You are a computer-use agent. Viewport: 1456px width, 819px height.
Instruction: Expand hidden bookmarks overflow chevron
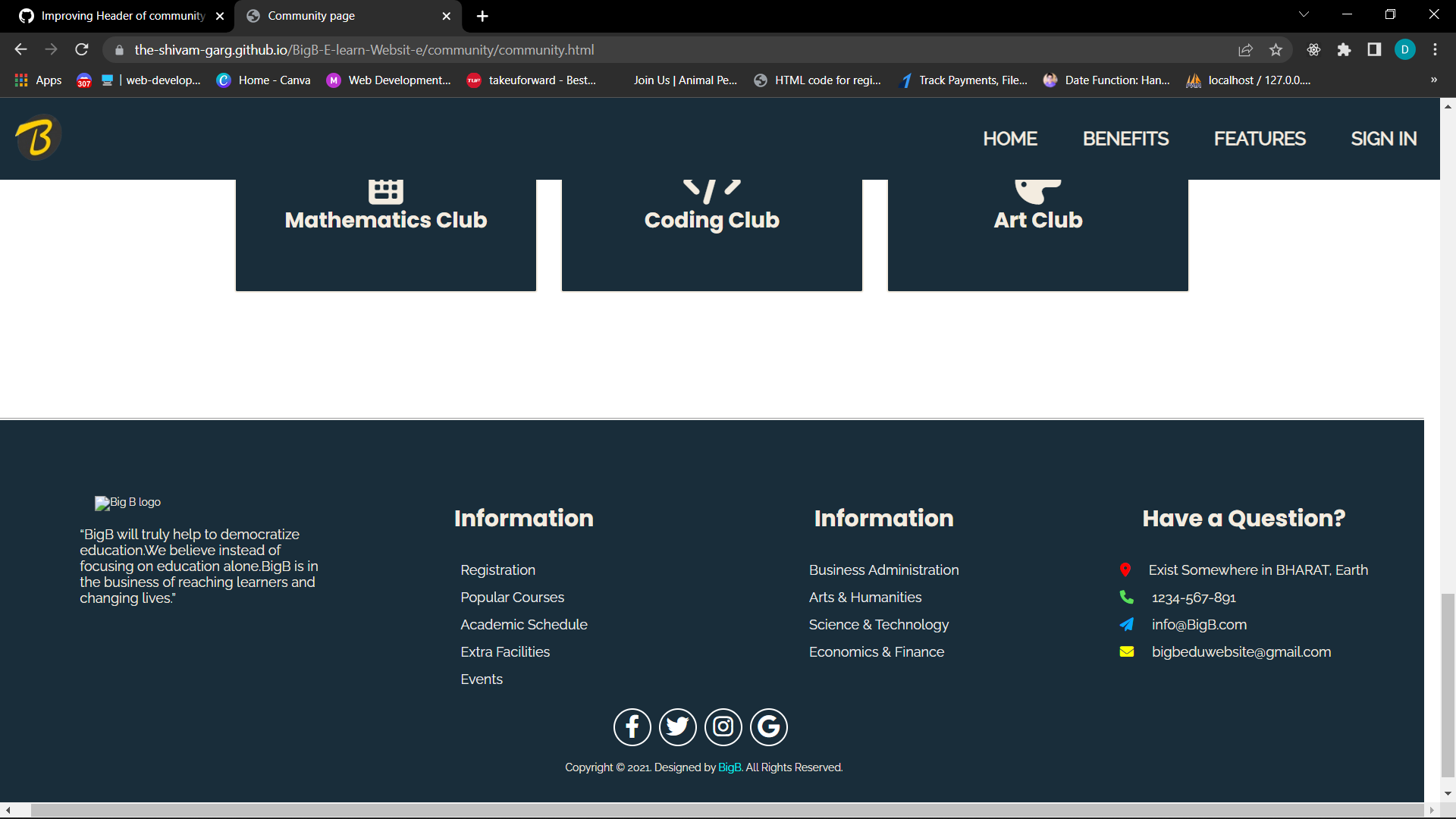pos(1433,80)
